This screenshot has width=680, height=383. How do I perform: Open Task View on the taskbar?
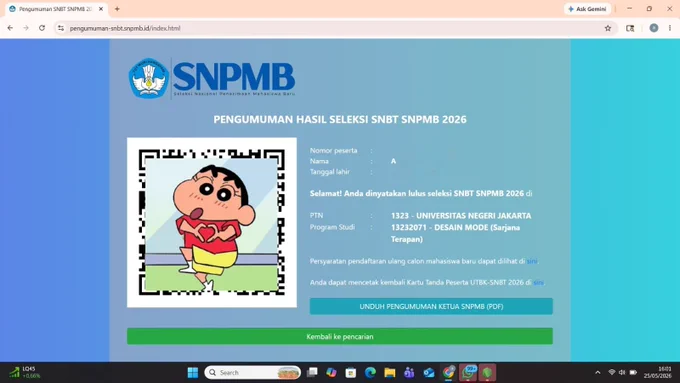click(x=312, y=373)
